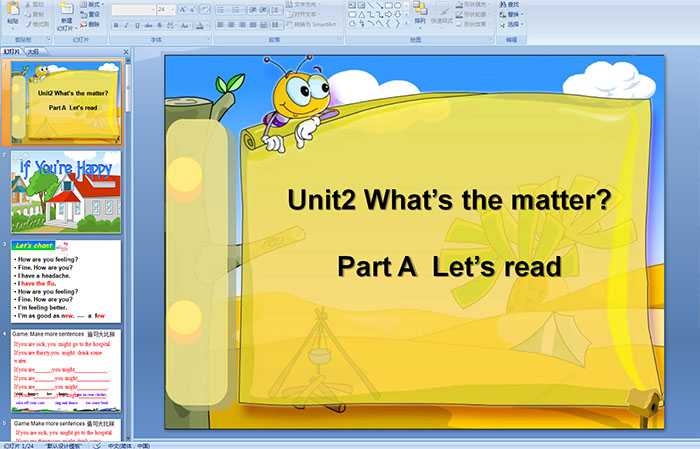Open the Character Spacing (AV) dropdown
Screen dimensions: 700x449
[172, 25]
